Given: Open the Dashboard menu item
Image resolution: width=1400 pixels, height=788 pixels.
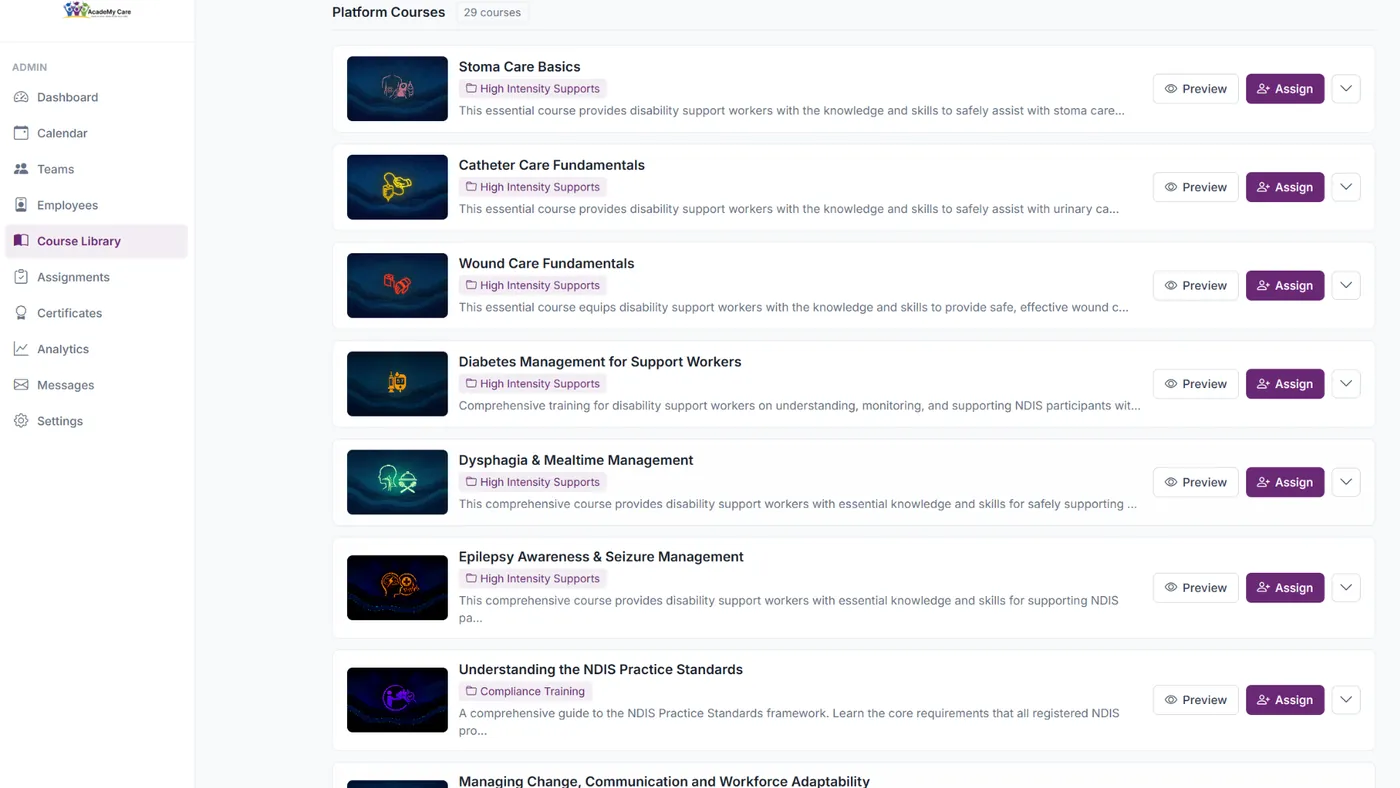Looking at the screenshot, I should click(96, 97).
